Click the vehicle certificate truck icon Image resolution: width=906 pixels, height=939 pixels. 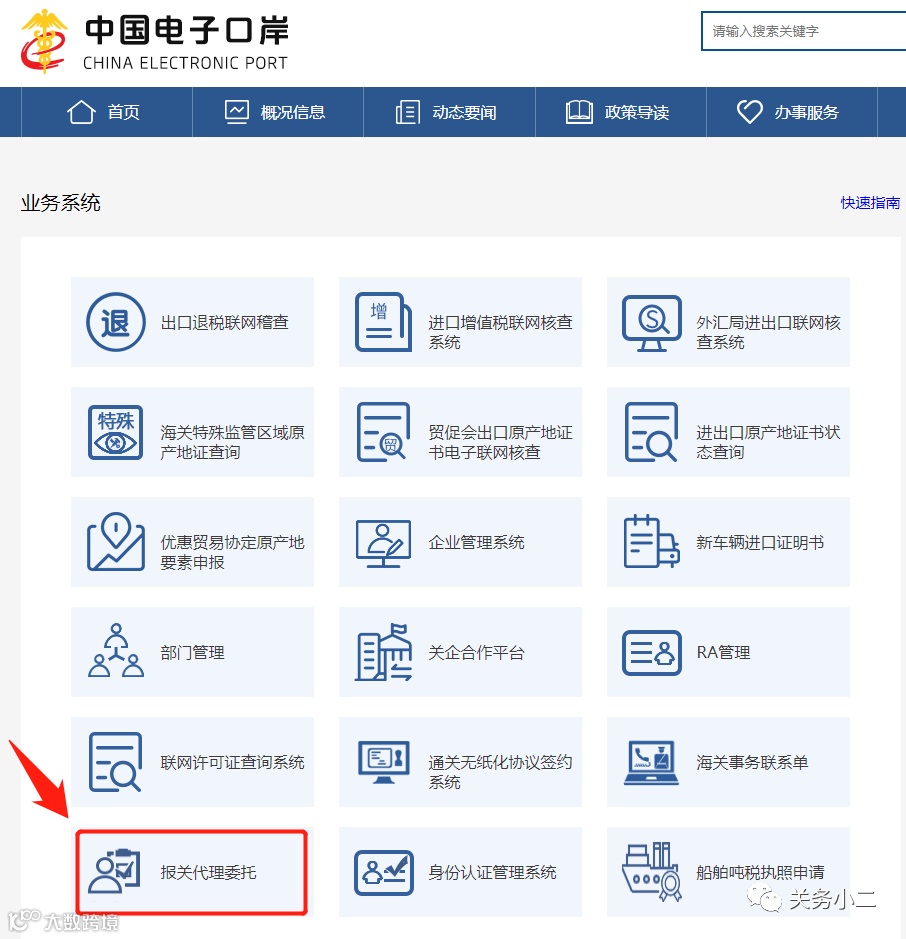point(652,542)
